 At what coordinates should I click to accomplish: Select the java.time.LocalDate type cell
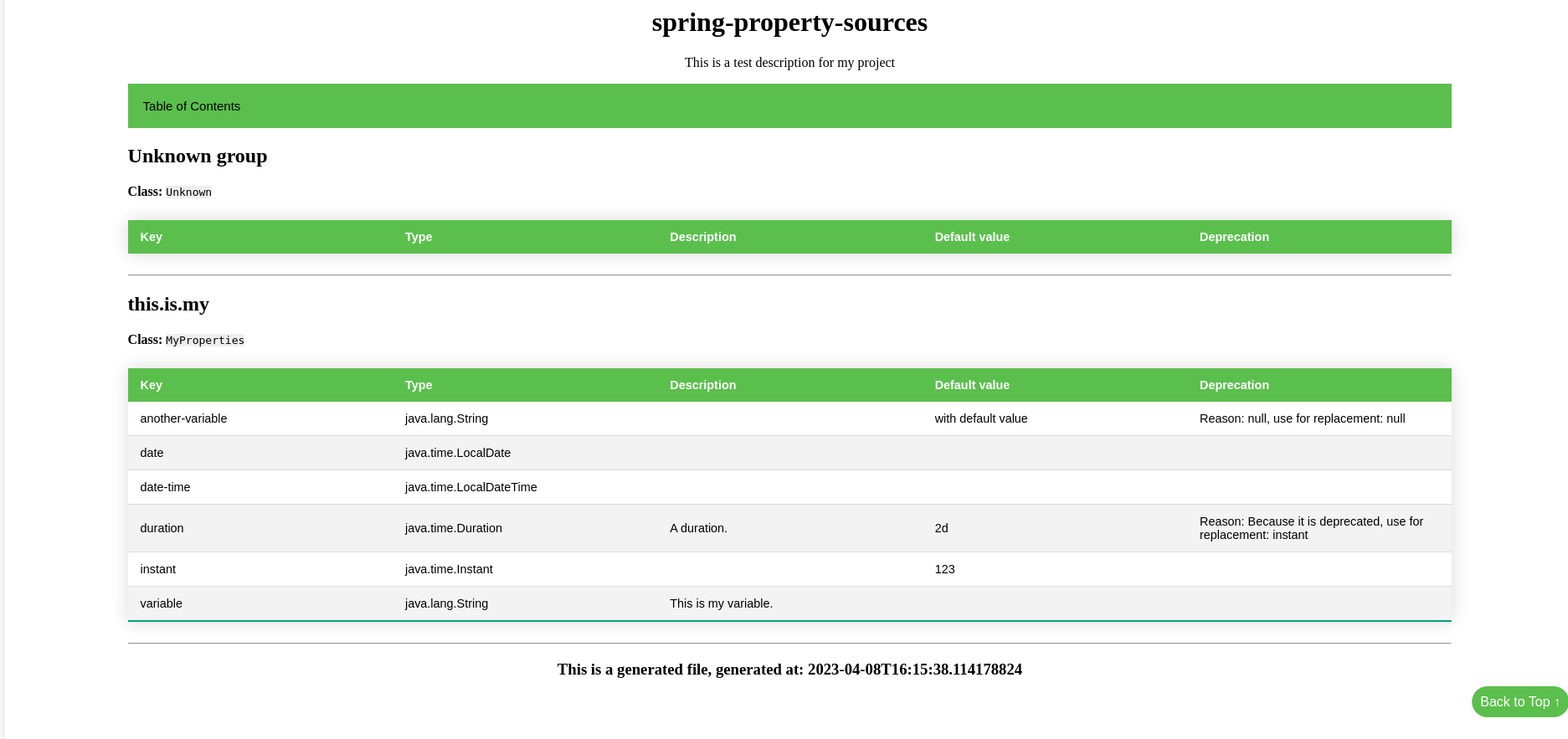pos(526,453)
